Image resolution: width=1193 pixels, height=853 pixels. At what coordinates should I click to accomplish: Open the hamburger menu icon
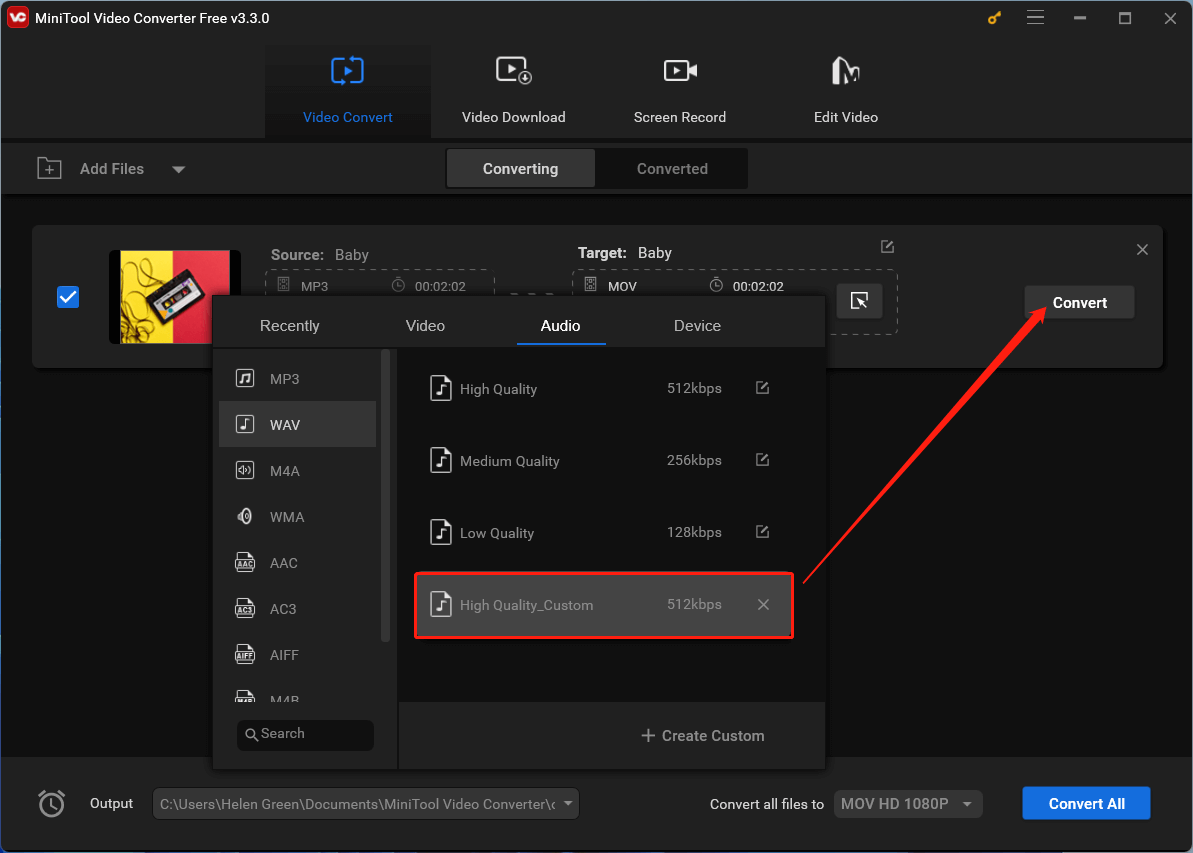[x=1036, y=18]
